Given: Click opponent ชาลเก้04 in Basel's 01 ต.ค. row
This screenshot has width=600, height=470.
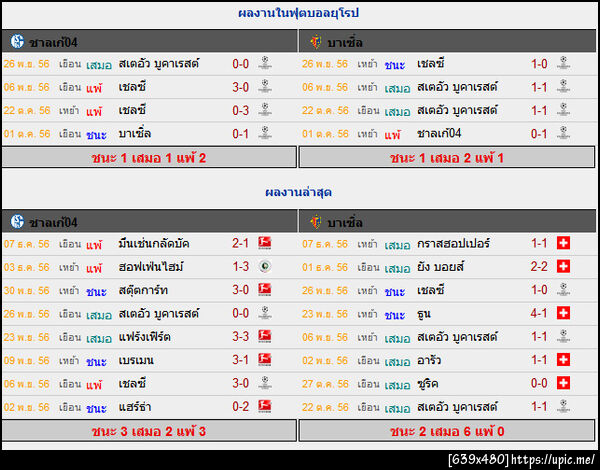Looking at the screenshot, I should pyautogui.click(x=439, y=134).
